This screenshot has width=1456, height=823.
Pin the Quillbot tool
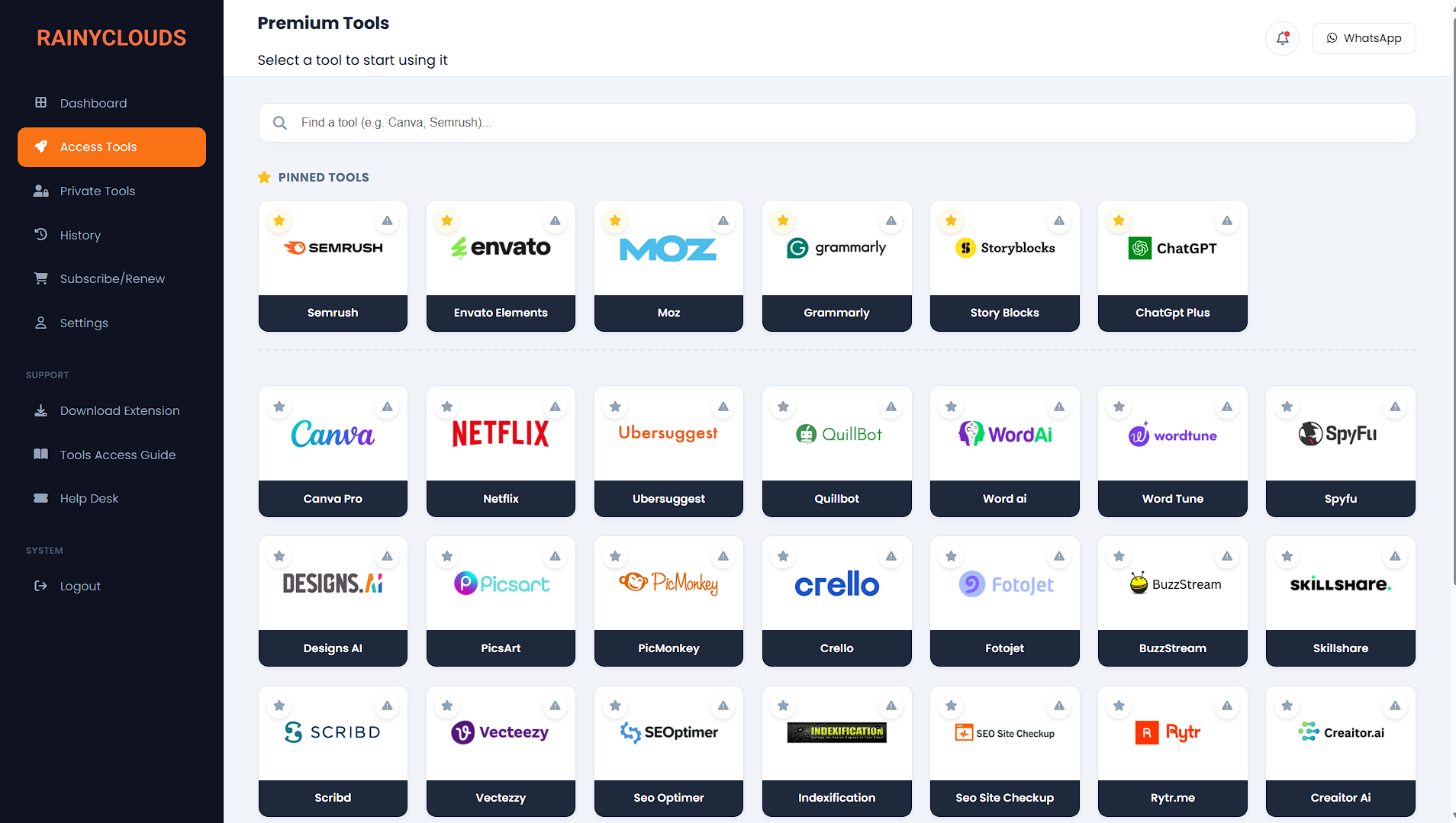tap(782, 407)
